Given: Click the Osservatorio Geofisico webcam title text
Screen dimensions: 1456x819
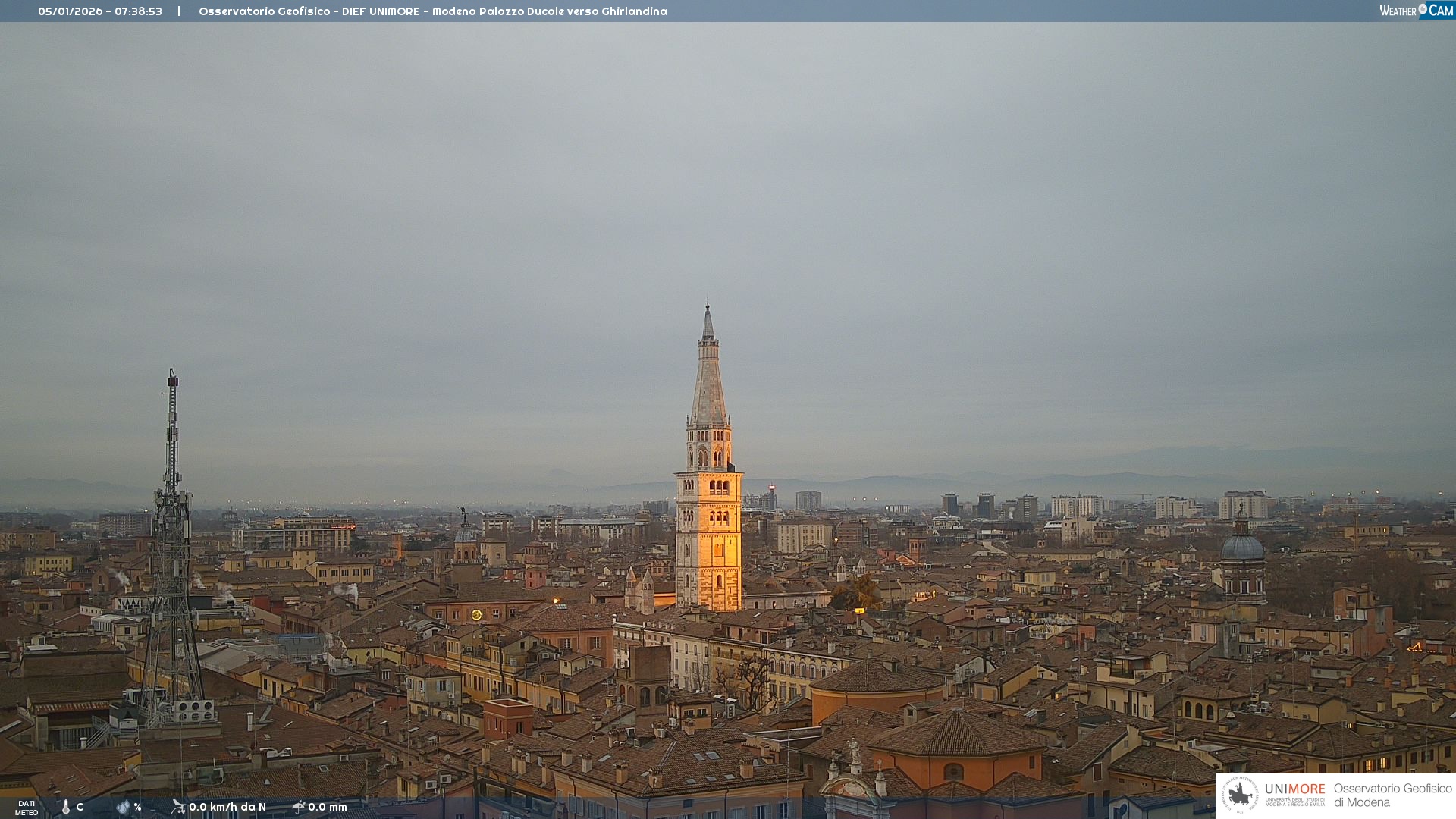Looking at the screenshot, I should coord(432,11).
